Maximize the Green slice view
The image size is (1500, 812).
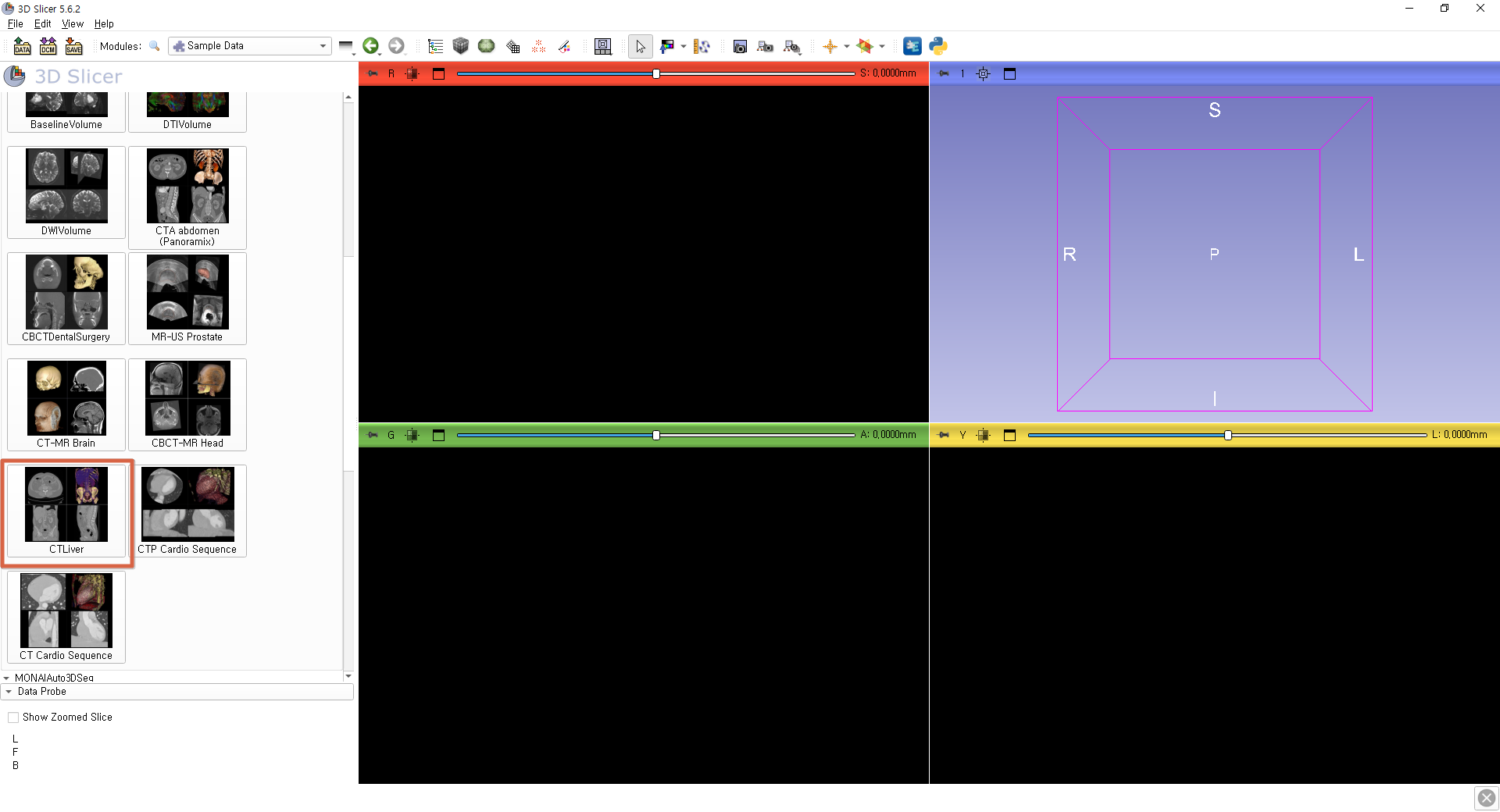pyautogui.click(x=438, y=435)
